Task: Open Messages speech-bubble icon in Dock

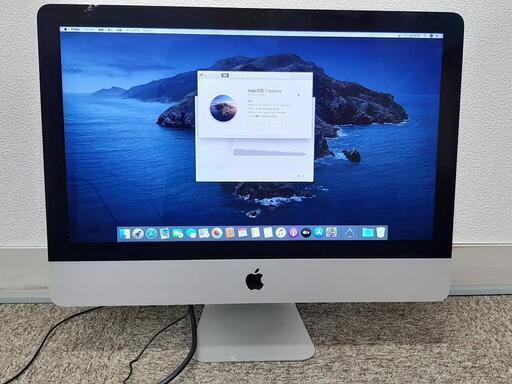Action: coord(191,233)
